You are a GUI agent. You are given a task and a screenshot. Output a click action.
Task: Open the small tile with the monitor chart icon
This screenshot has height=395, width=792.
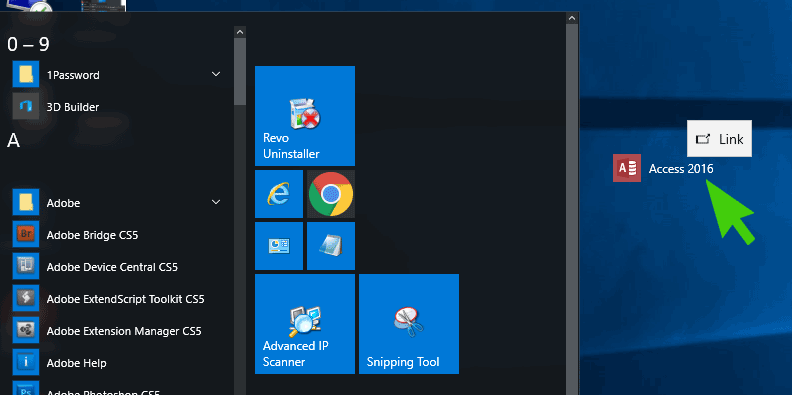tap(279, 246)
